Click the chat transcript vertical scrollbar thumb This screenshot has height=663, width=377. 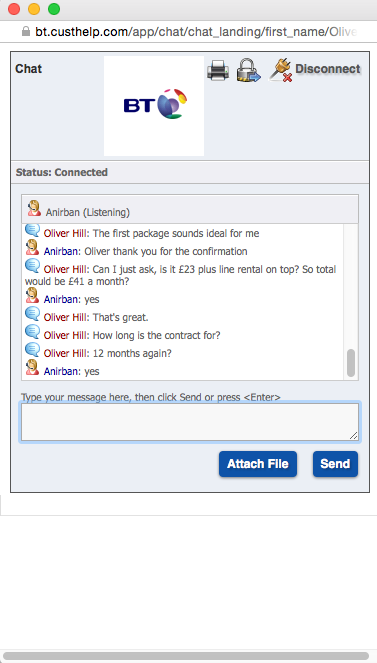tap(351, 363)
